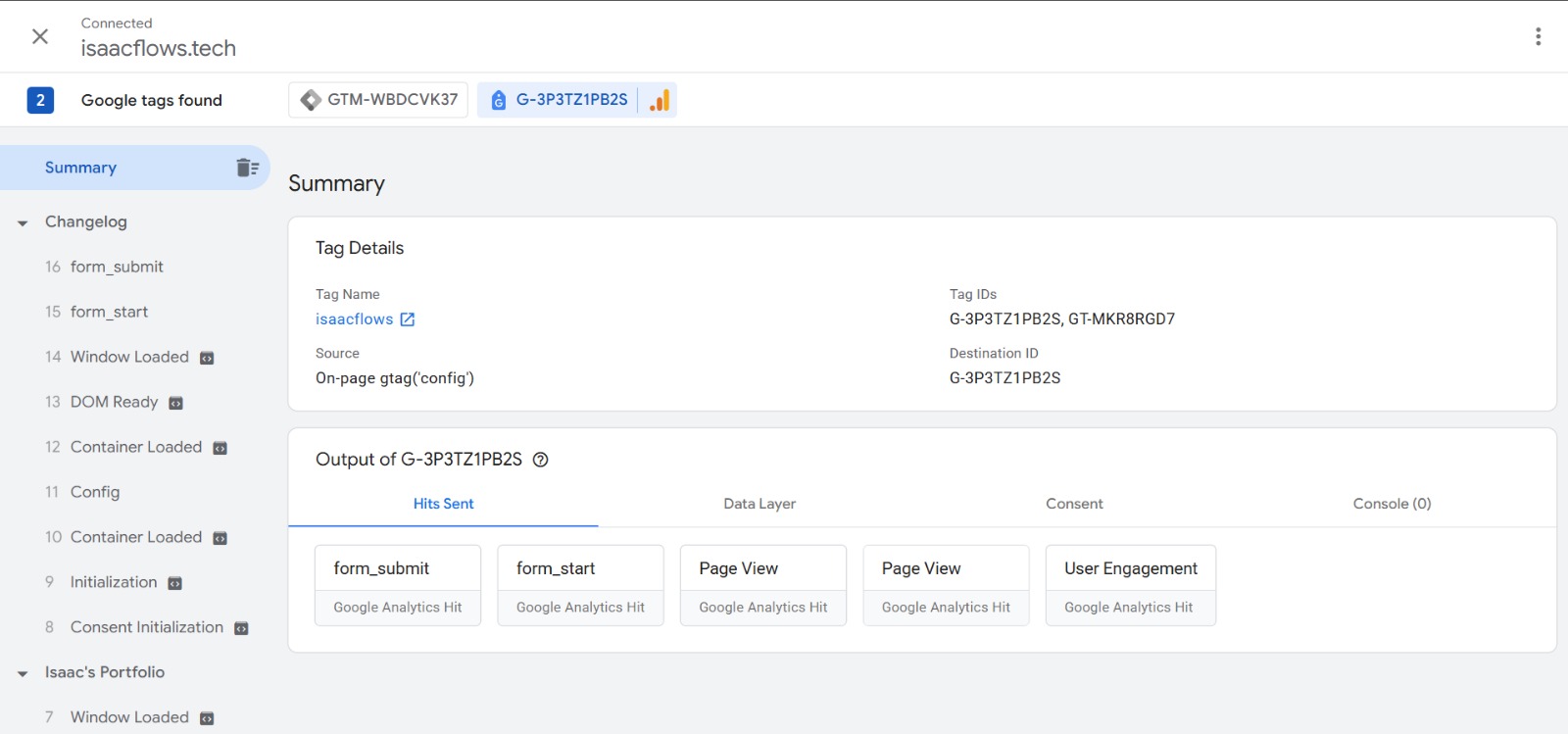Click the Source value On-page gtag('config')
The height and width of the screenshot is (734, 1568).
(395, 377)
